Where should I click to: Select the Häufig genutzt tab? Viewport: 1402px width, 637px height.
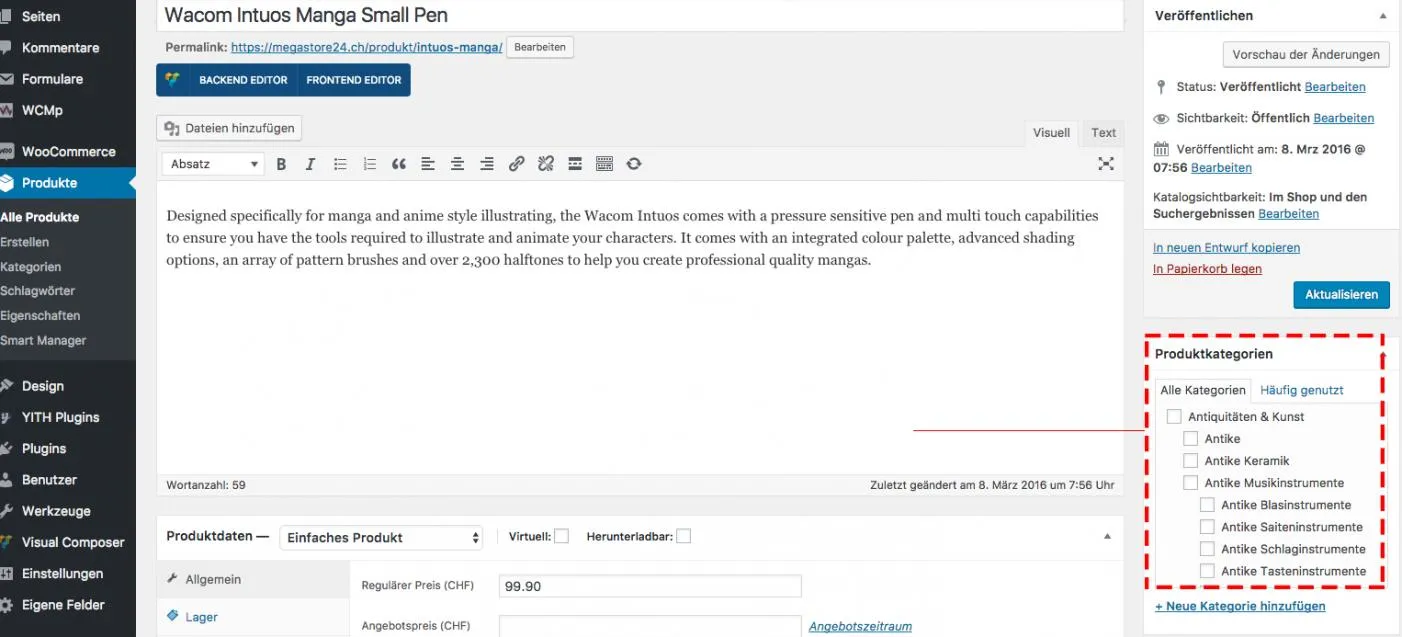pyautogui.click(x=1302, y=391)
